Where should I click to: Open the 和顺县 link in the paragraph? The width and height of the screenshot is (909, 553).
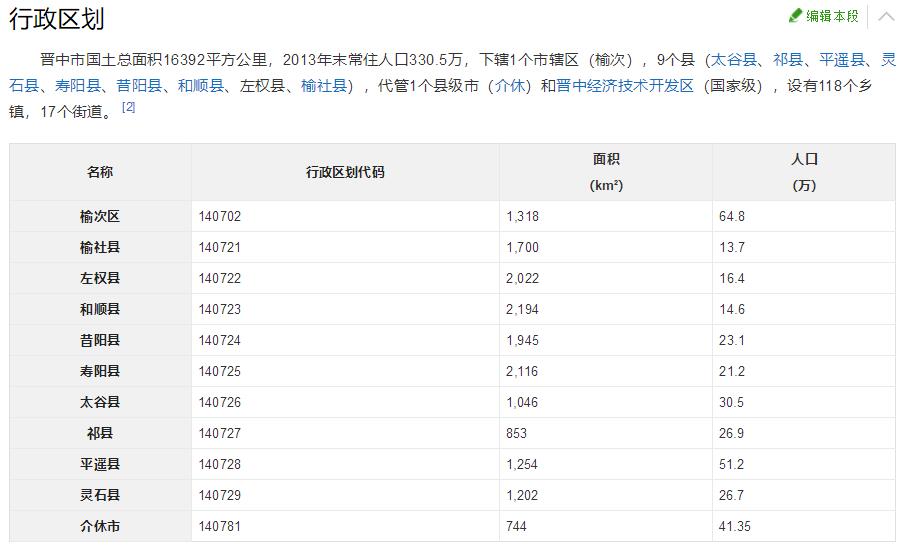(200, 86)
